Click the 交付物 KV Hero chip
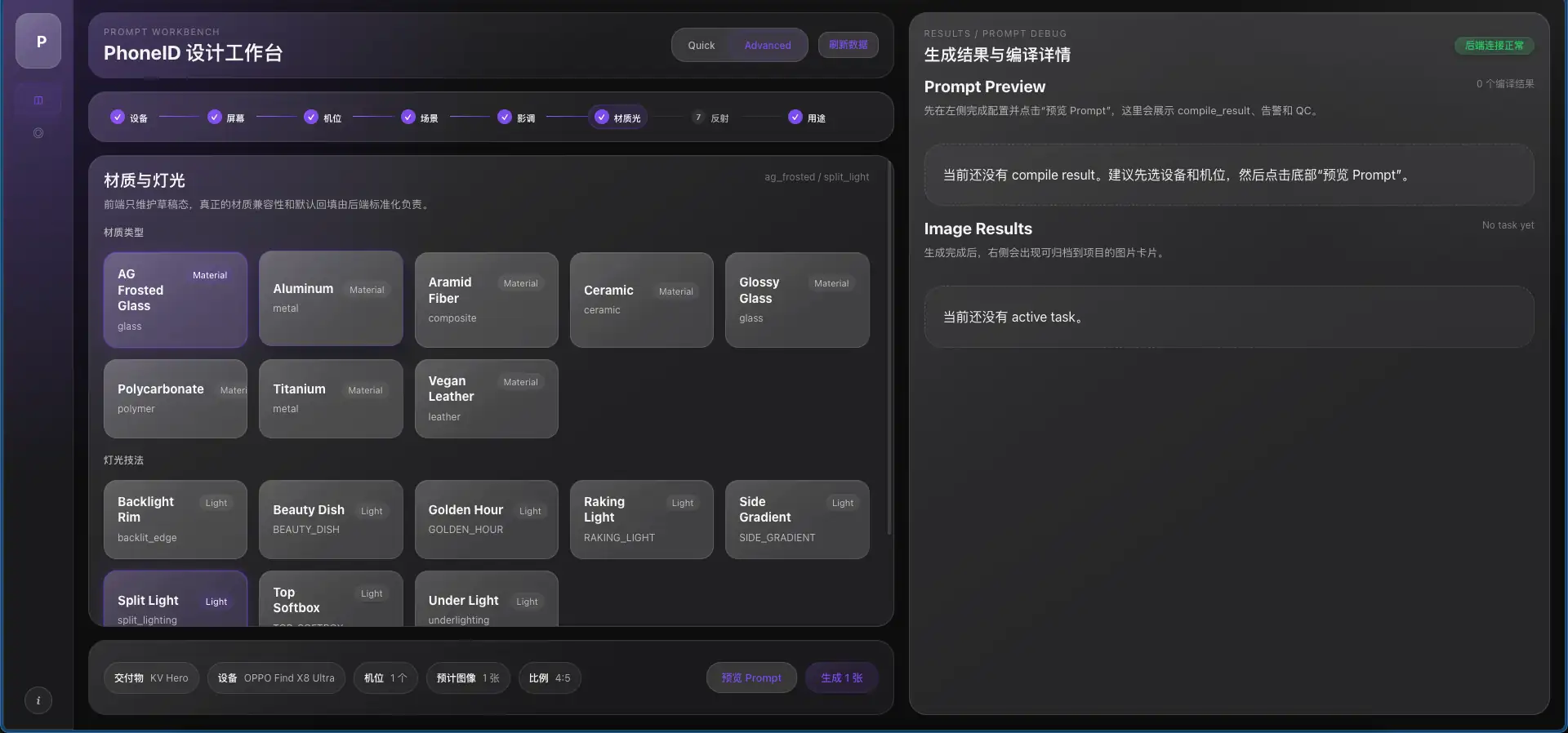Screen dimensions: 1568x733 click(151, 677)
